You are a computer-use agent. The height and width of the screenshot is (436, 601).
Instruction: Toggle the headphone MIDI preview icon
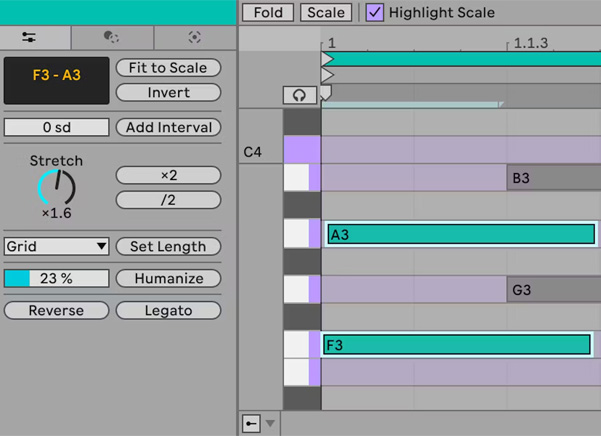[300, 95]
